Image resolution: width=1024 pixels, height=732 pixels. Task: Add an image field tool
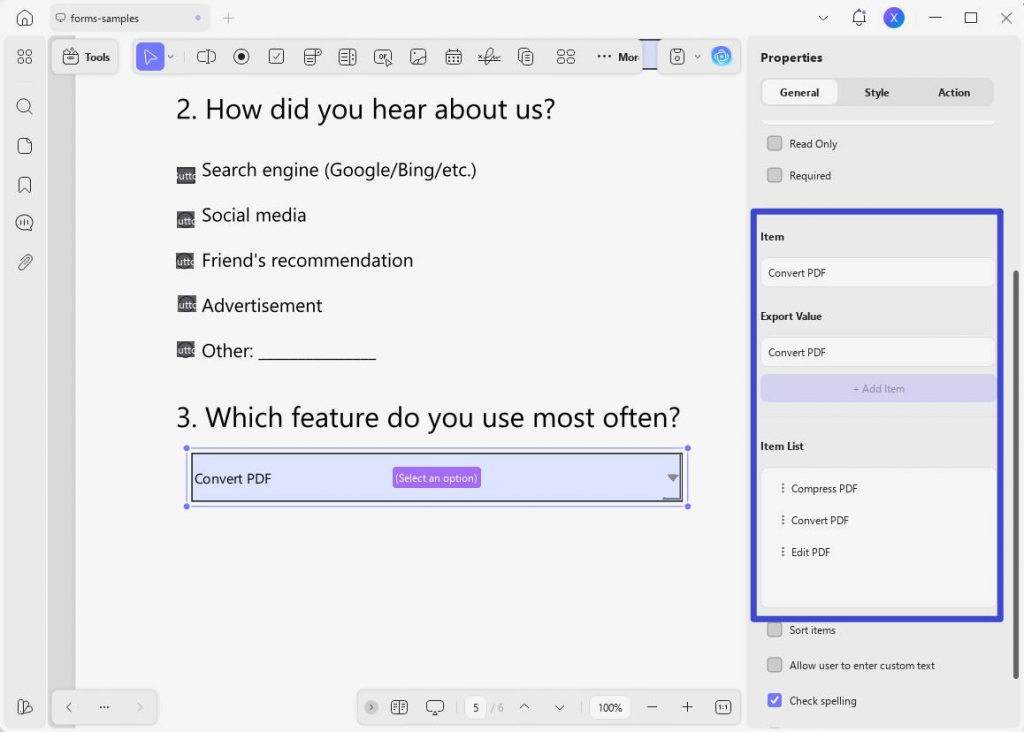pos(418,57)
